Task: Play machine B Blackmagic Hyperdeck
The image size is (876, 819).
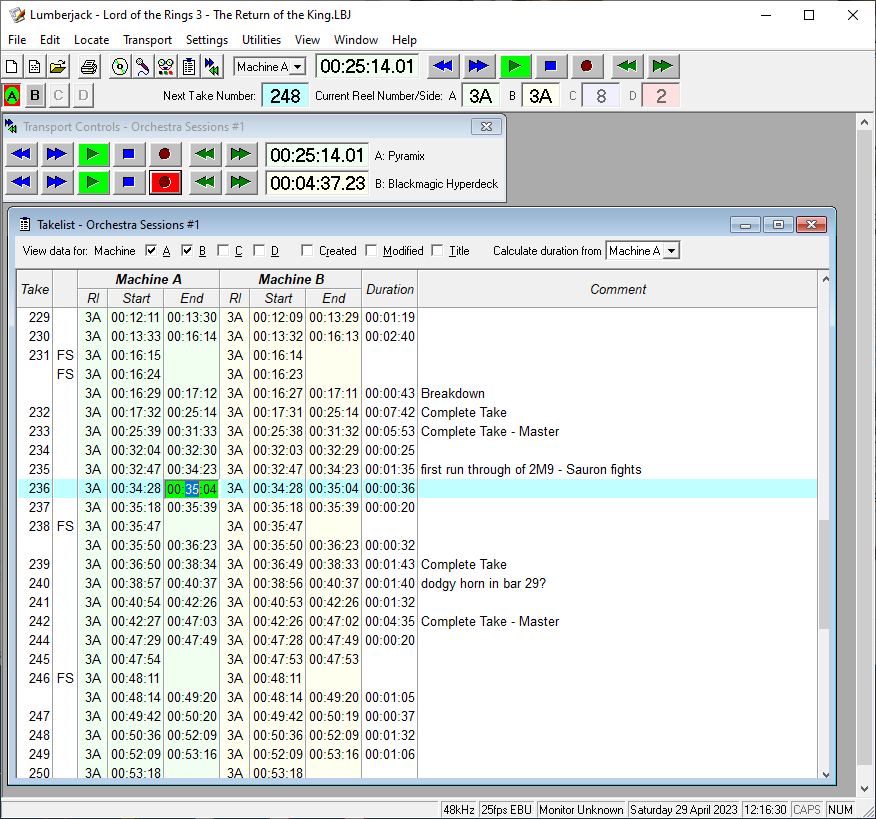Action: pos(93,182)
